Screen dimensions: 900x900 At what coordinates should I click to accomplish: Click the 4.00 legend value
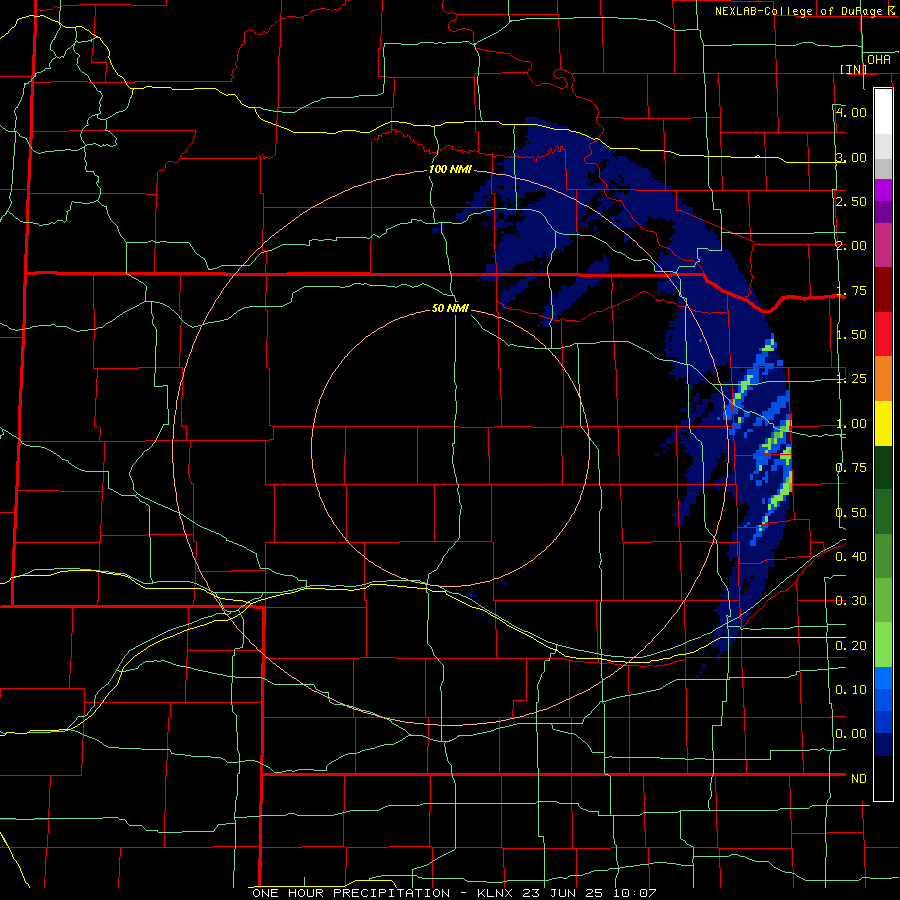[851, 112]
